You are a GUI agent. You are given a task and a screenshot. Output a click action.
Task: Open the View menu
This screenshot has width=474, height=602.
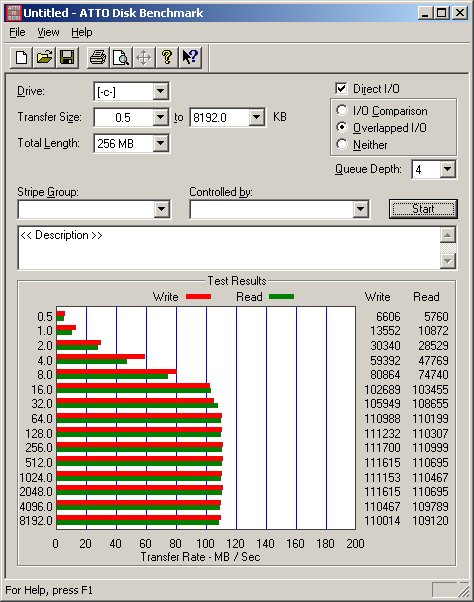[x=48, y=32]
